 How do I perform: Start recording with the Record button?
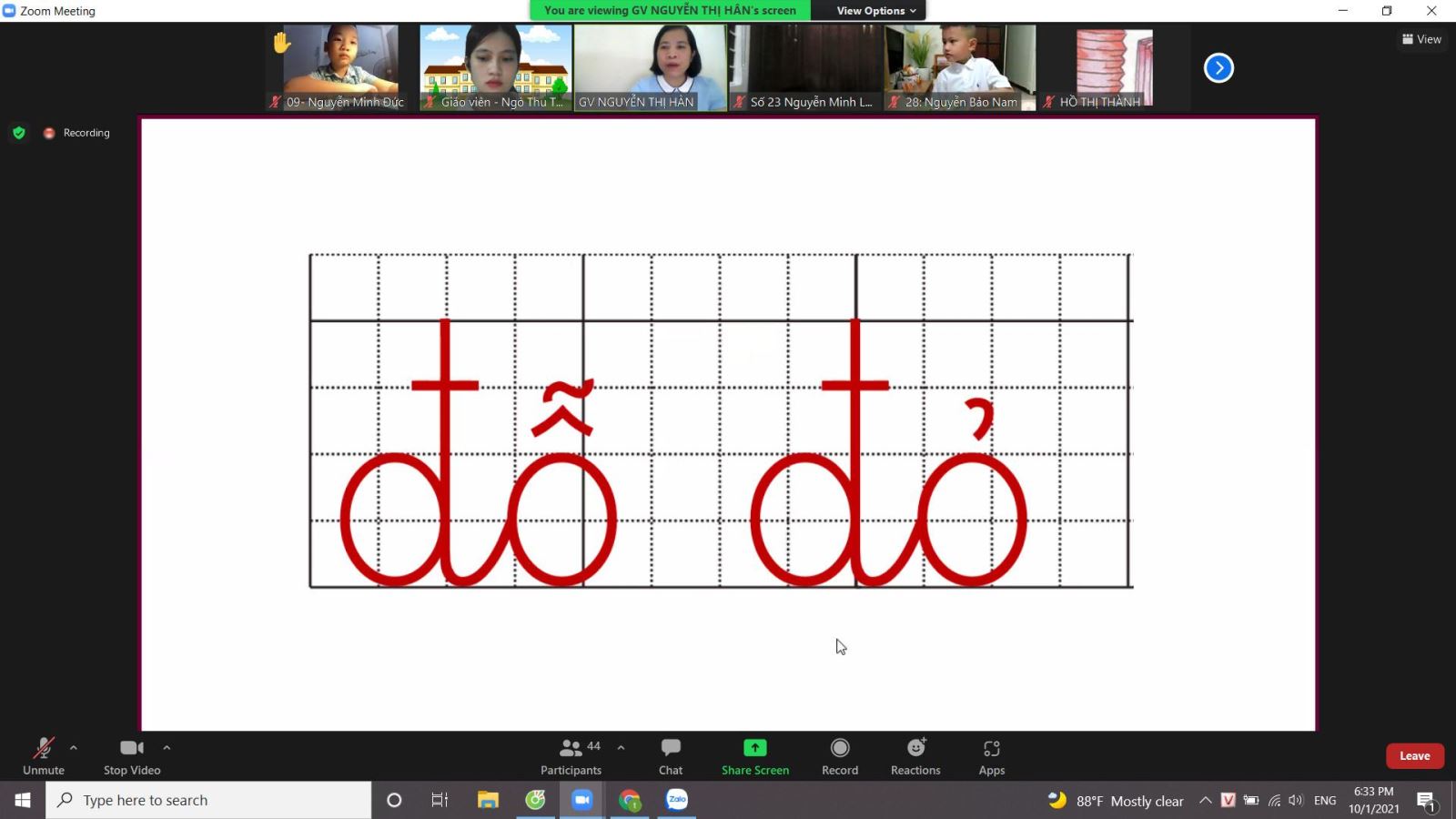coord(839,755)
